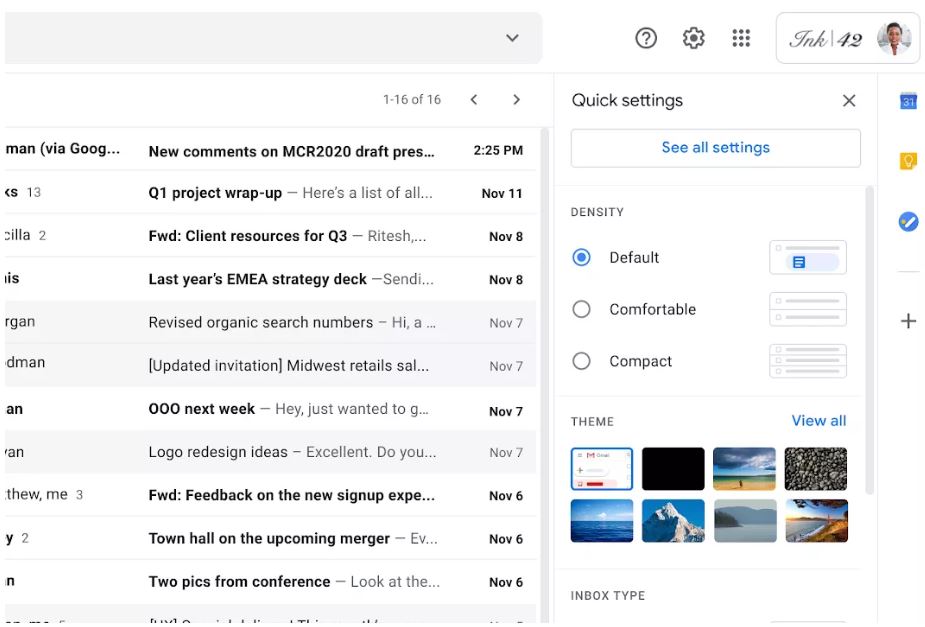The width and height of the screenshot is (925, 627).
Task: Select the Comfortable density radio button
Action: click(582, 309)
